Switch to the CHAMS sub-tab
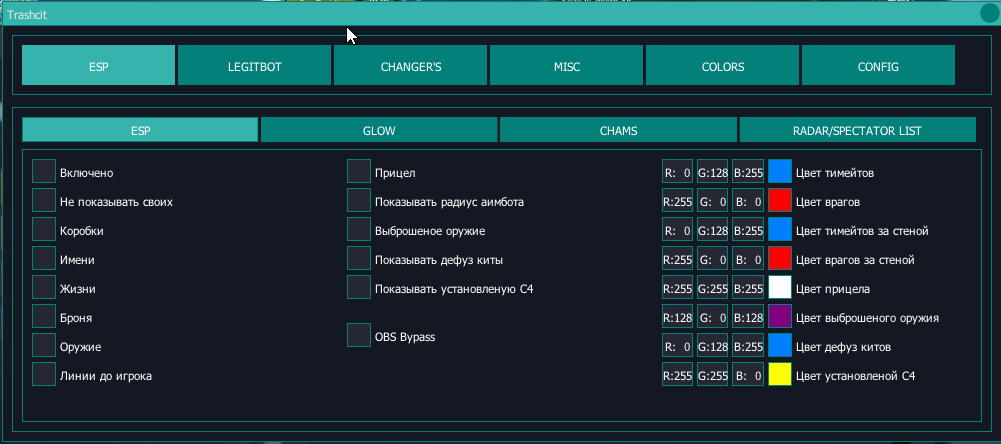Screen dimensions: 1001x444 click(x=618, y=130)
